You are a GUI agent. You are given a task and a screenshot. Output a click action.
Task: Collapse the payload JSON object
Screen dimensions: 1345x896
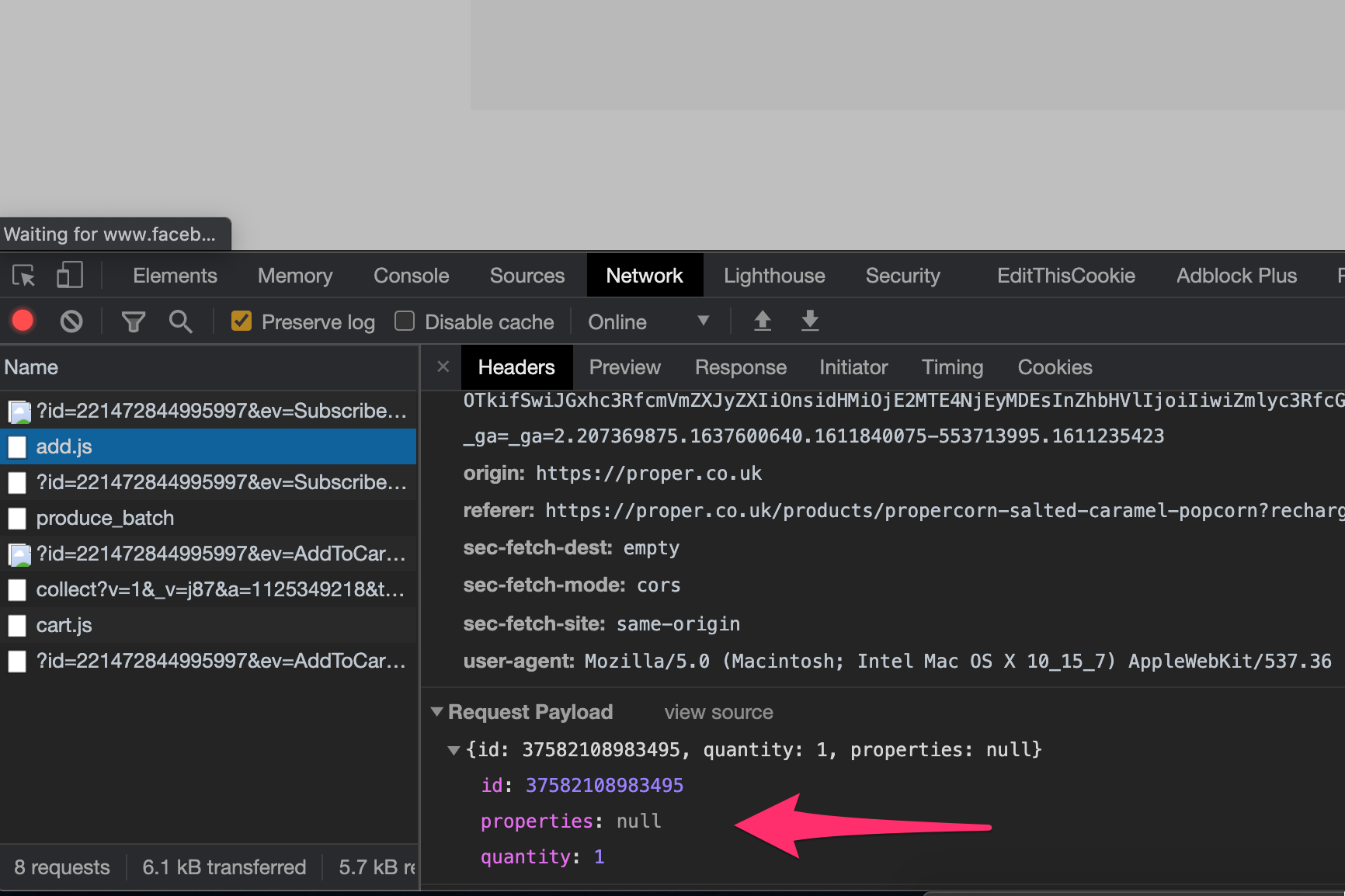[x=454, y=750]
